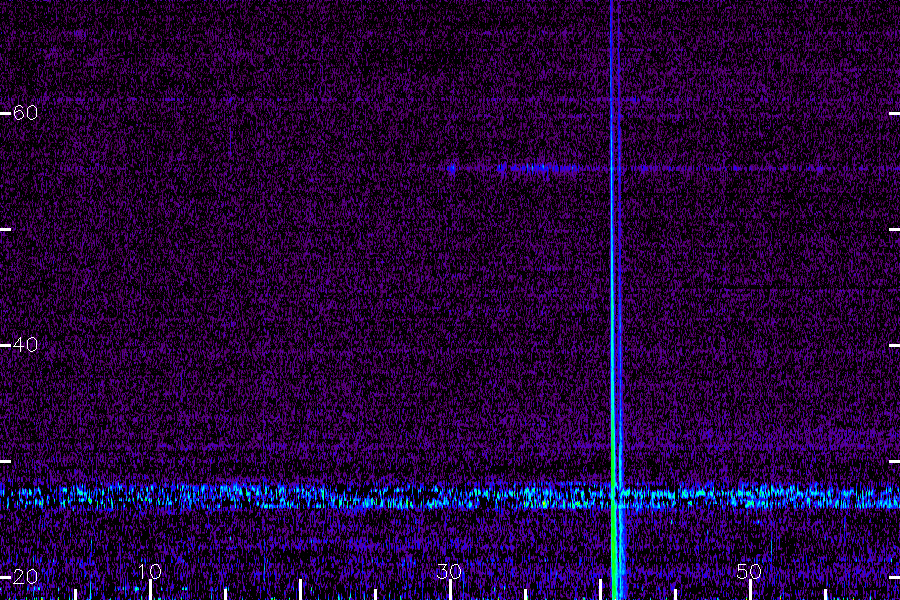This screenshot has width=900, height=600.
Task: Click the 40 label on vertical axis
Action: [25, 344]
